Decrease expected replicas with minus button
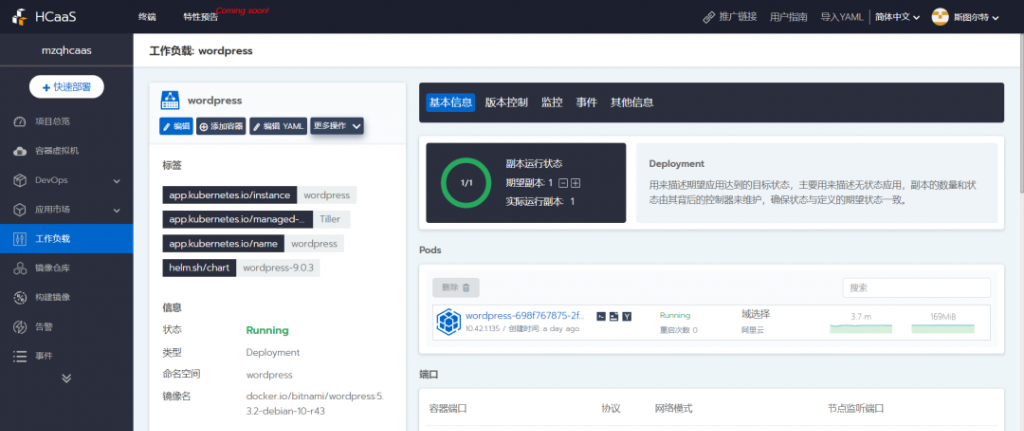The image size is (1024, 431). [x=563, y=183]
